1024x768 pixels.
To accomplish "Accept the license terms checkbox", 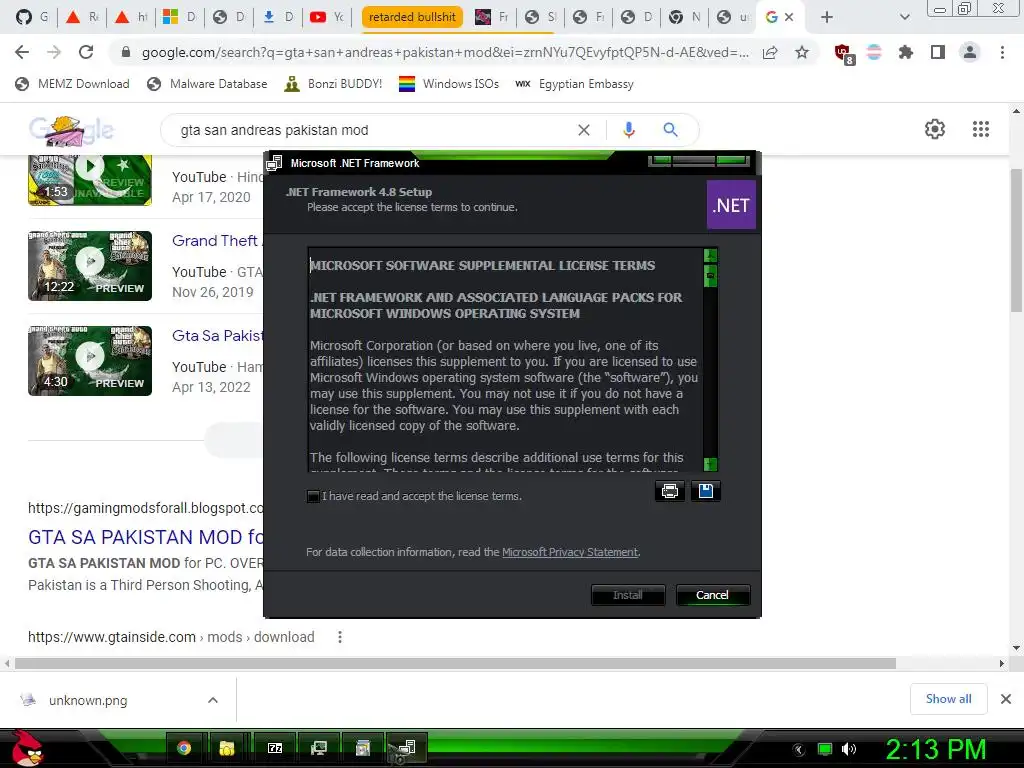I will click(313, 496).
